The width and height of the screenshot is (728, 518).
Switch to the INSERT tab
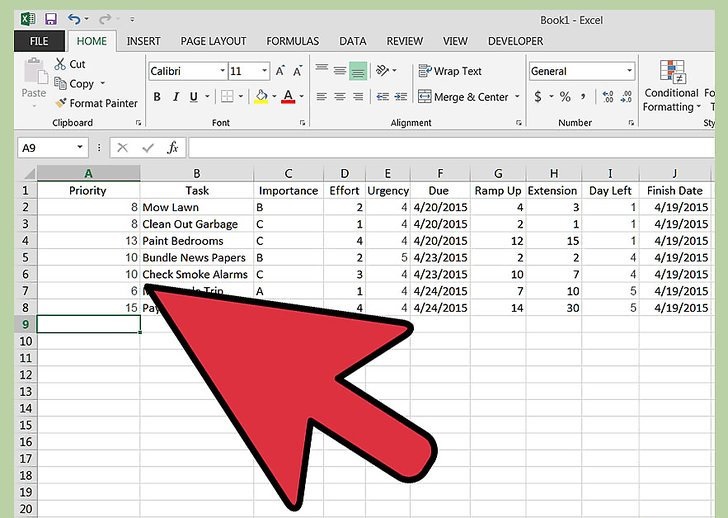pos(143,41)
